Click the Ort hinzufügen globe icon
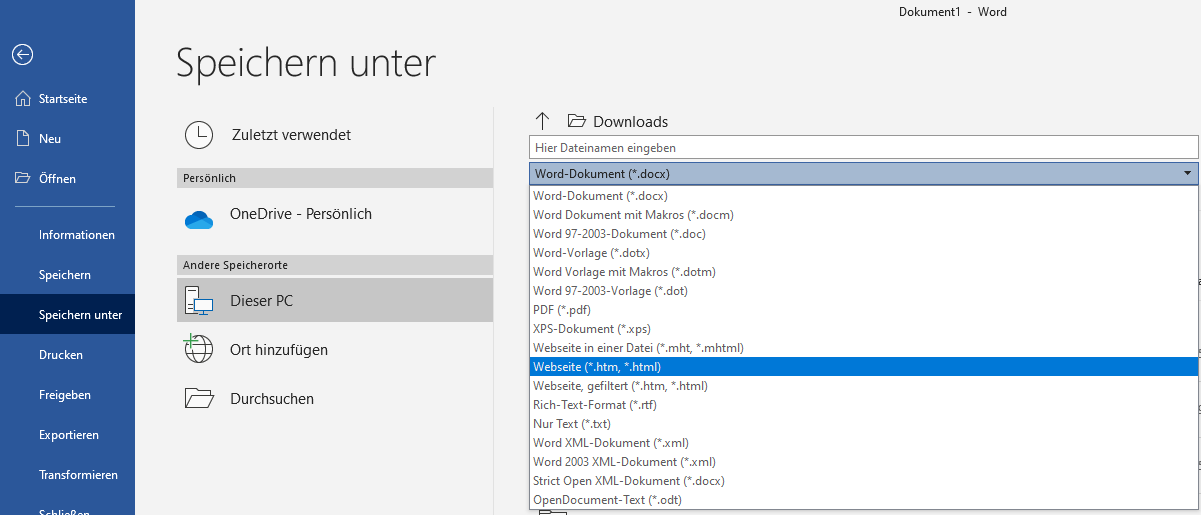 tap(199, 349)
